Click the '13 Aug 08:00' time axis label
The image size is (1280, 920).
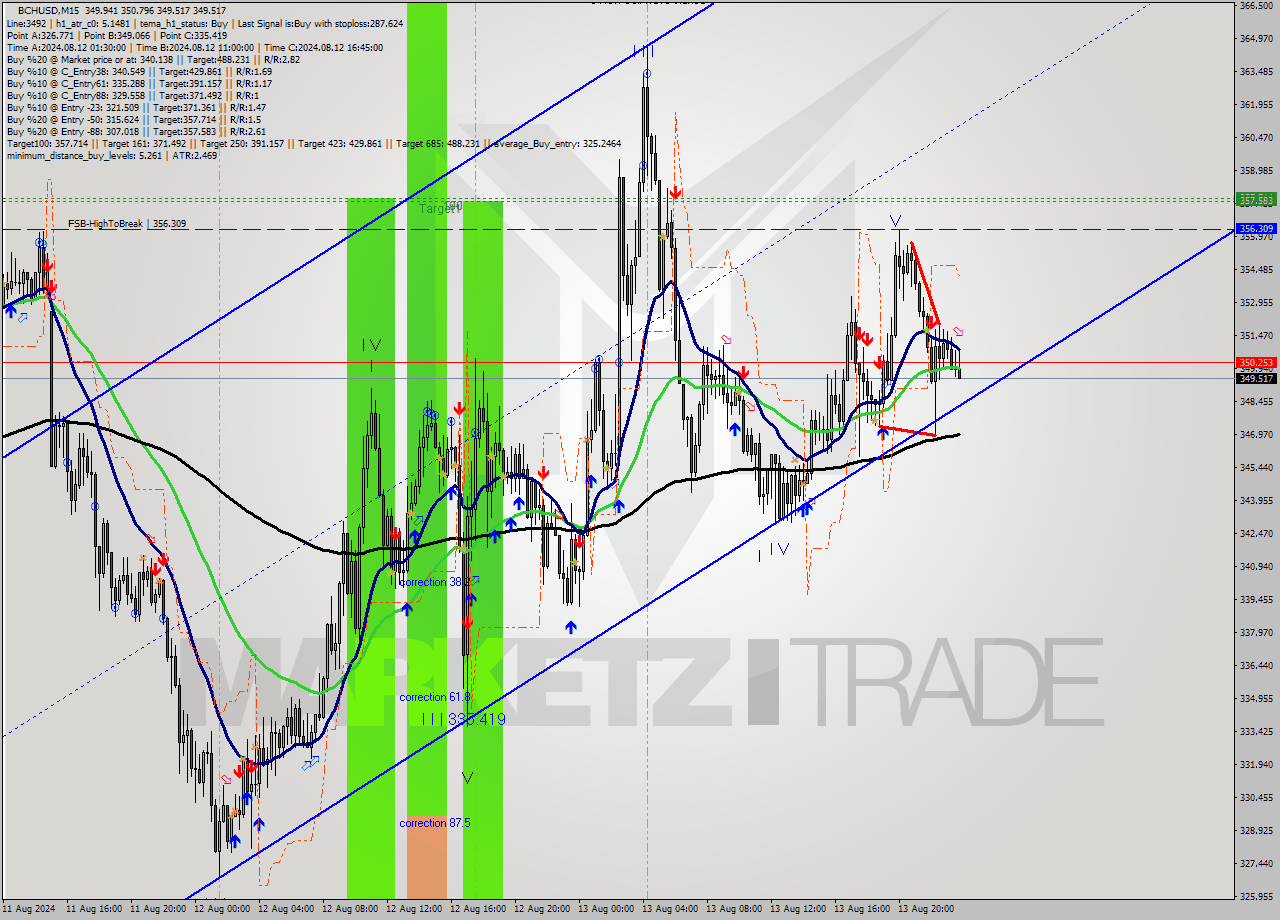tap(734, 909)
